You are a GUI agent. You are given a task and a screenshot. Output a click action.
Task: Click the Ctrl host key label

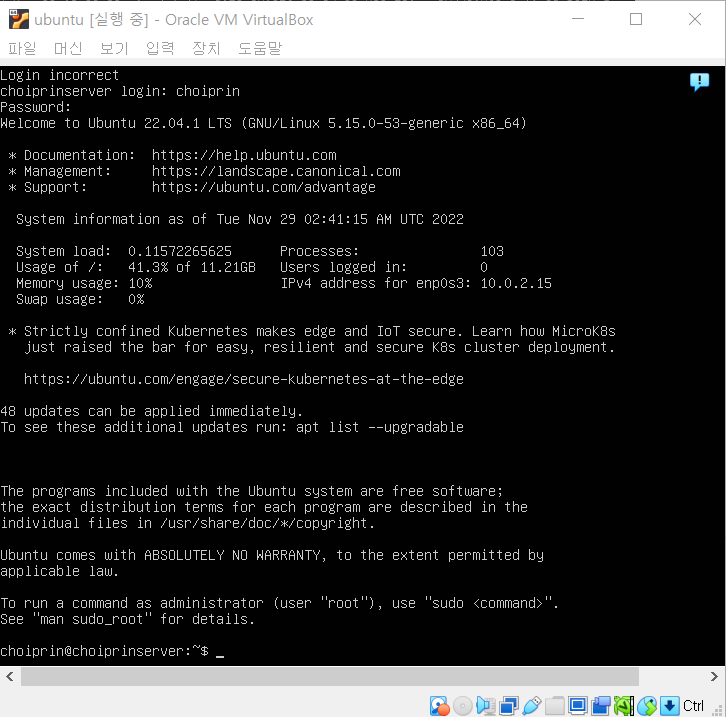[693, 705]
